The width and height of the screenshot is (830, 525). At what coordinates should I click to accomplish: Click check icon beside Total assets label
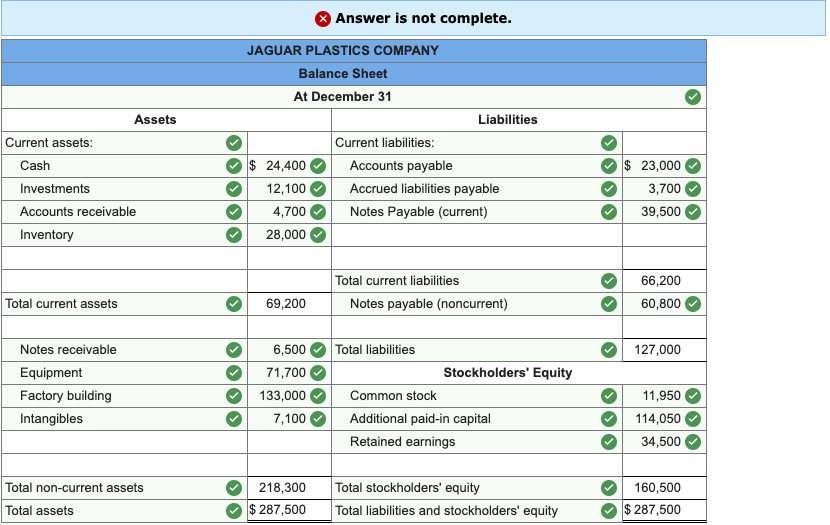coord(234,511)
